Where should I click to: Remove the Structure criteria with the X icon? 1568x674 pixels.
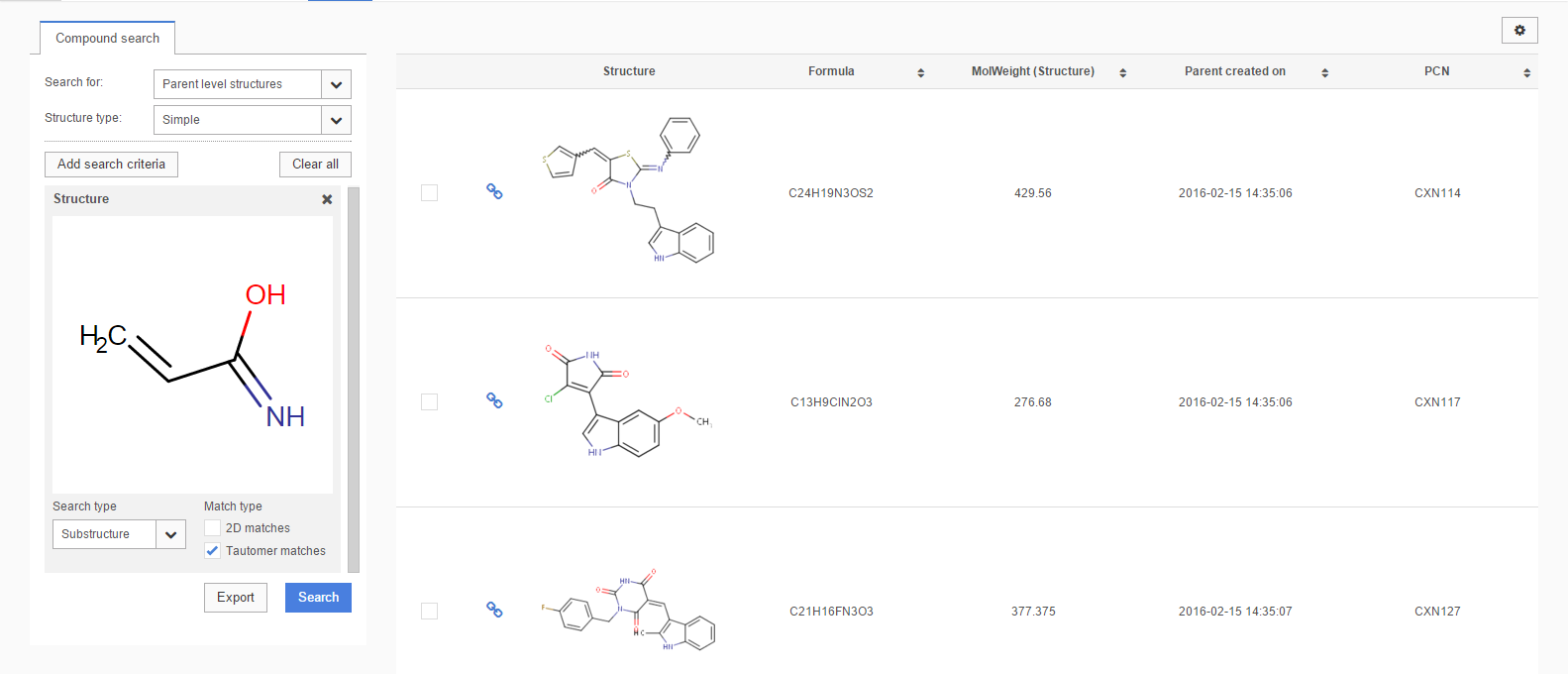point(327,199)
